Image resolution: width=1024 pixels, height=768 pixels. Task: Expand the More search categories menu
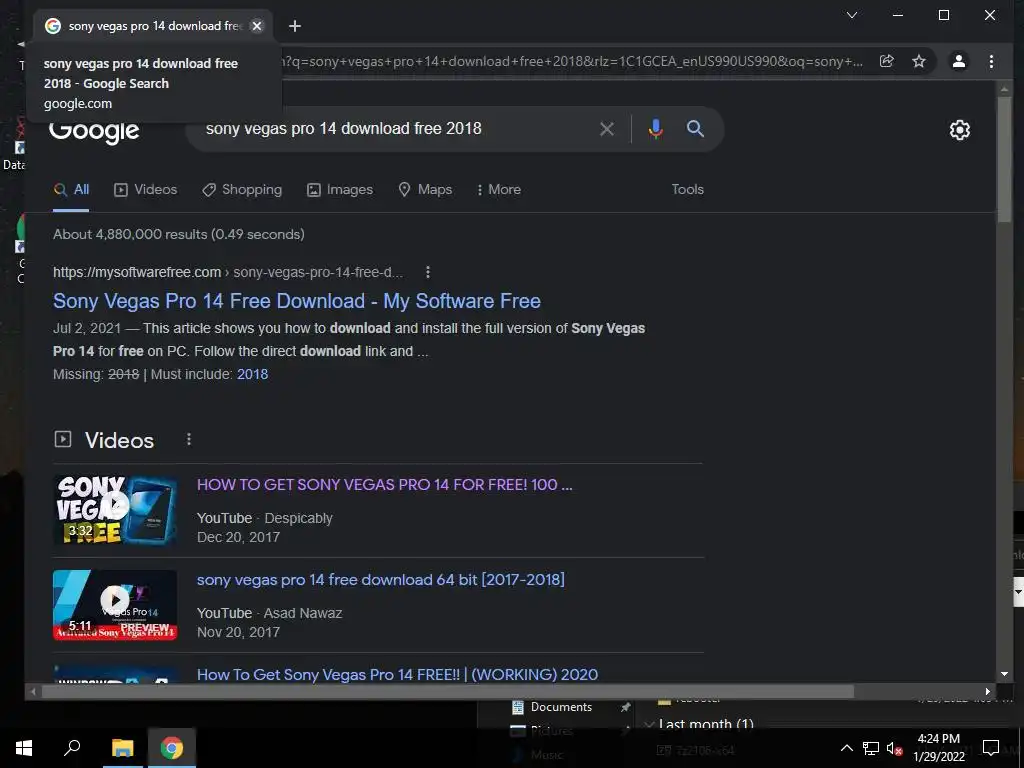coord(499,189)
